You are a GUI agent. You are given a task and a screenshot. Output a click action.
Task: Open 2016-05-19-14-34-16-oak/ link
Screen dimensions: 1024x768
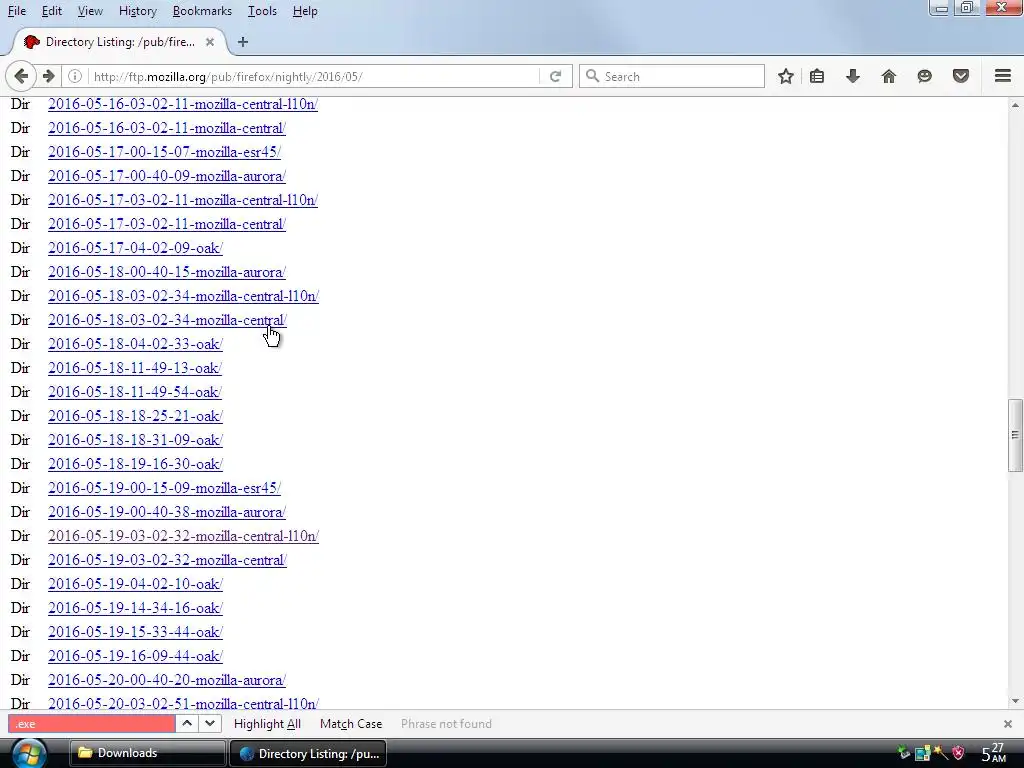pyautogui.click(x=135, y=608)
